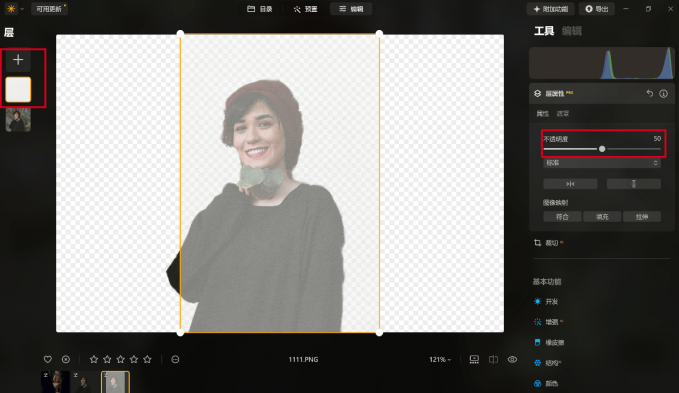679x393 pixels.
Task: Expand the 增强 enhance tool
Action: coord(548,322)
